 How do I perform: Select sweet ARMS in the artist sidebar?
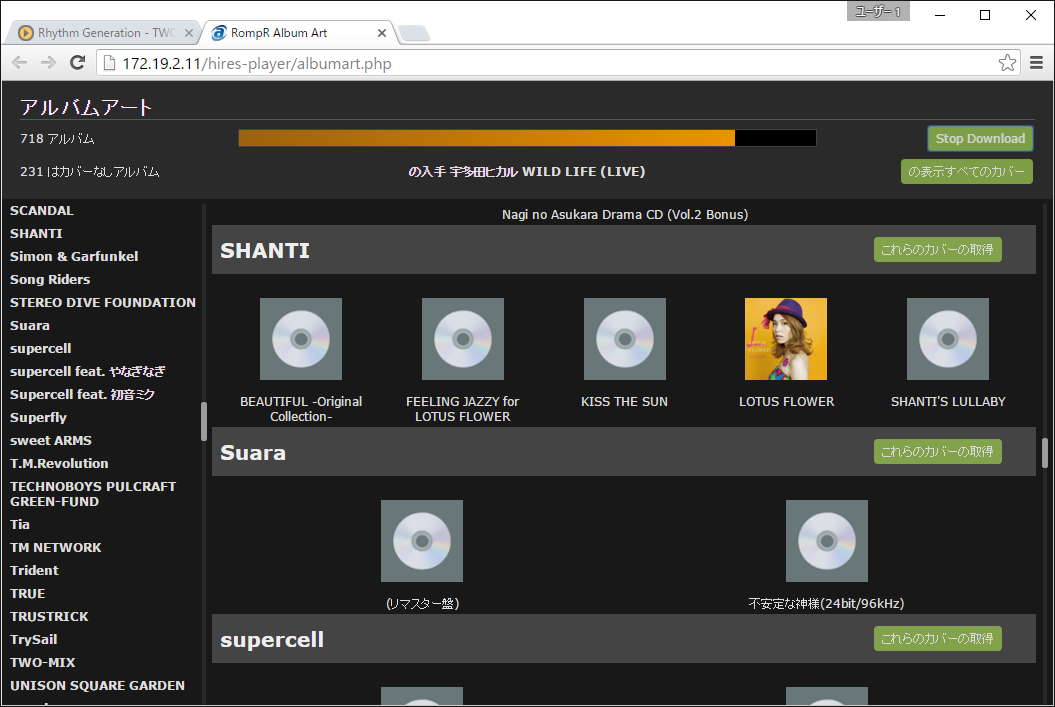[x=50, y=441]
